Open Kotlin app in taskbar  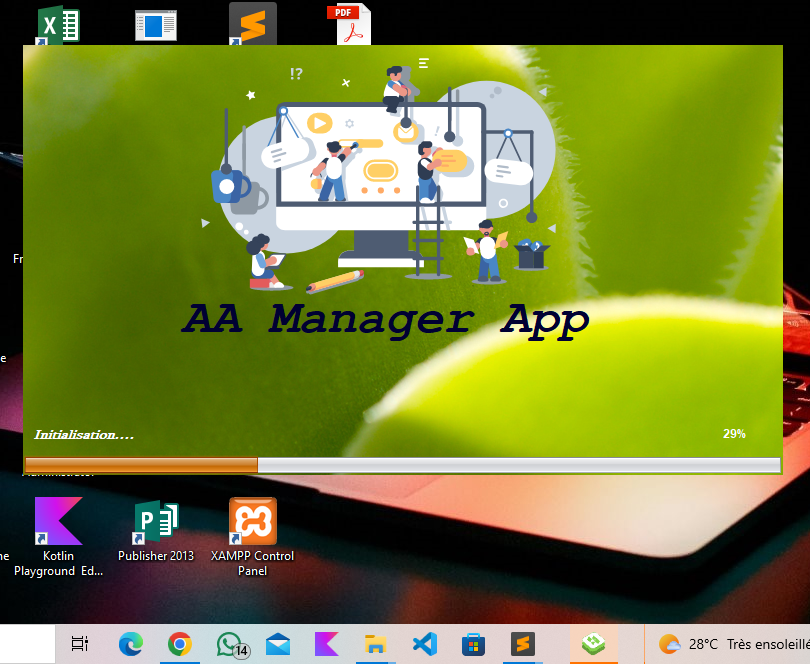tap(327, 644)
